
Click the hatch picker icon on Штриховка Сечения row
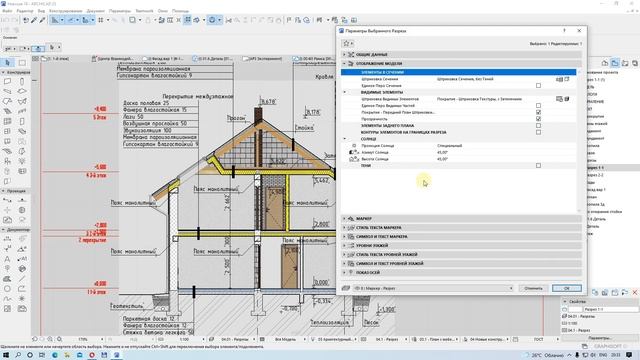[560, 79]
